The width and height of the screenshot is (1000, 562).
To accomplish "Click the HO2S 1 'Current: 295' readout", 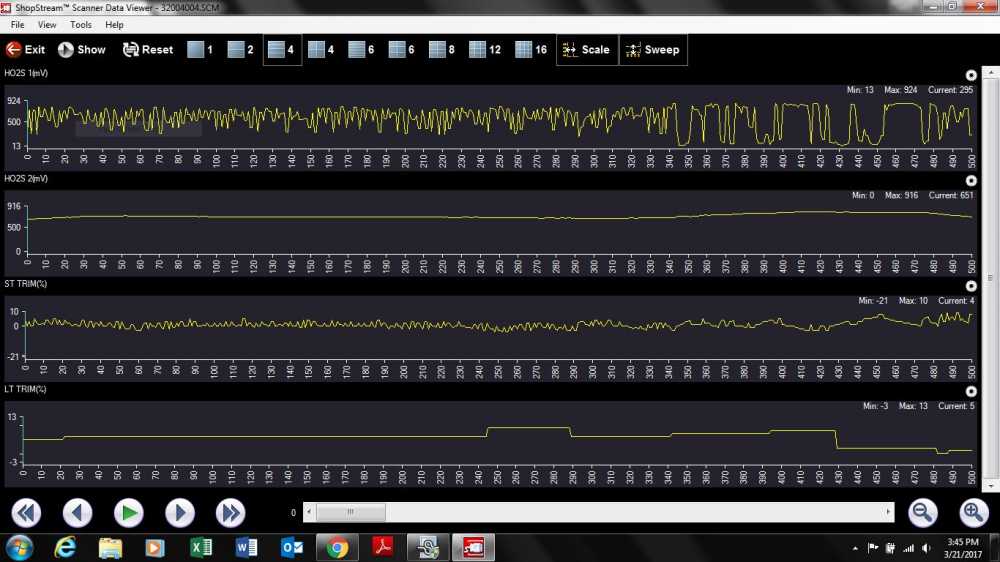I will [950, 90].
